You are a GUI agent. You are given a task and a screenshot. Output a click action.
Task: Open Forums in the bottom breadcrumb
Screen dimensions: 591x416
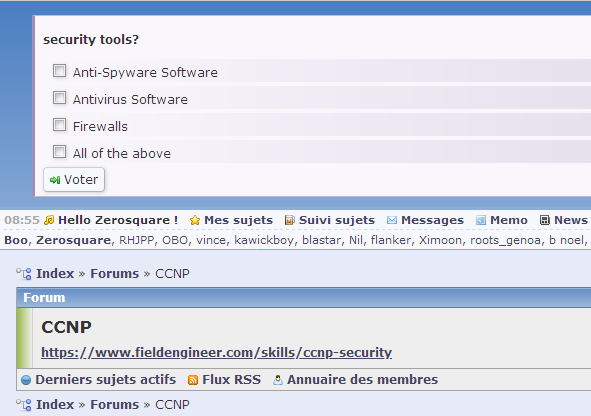(115, 405)
